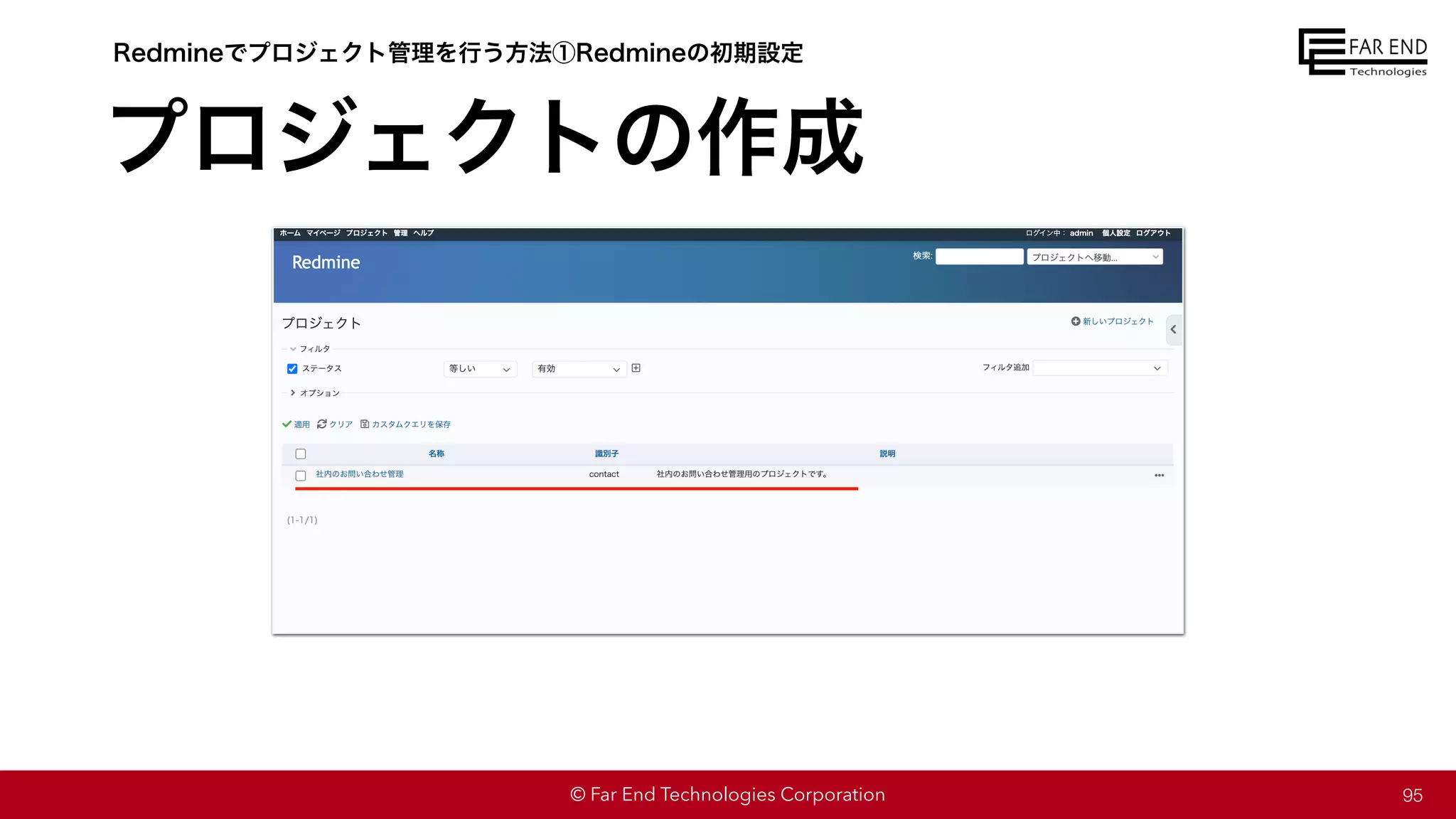Open the プロジェクトへ移動 dropdown
This screenshot has height=819, width=1456.
tap(1095, 257)
